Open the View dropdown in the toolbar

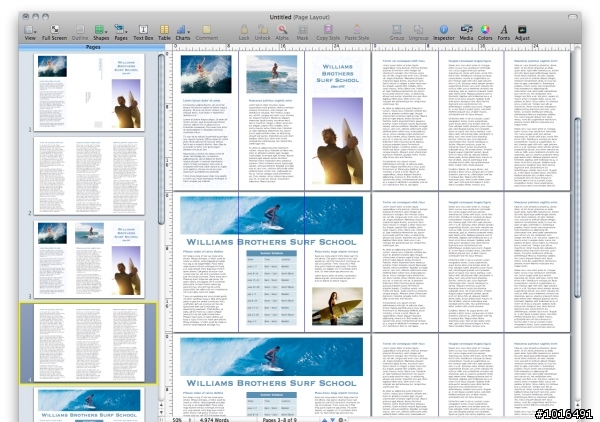coord(30,33)
